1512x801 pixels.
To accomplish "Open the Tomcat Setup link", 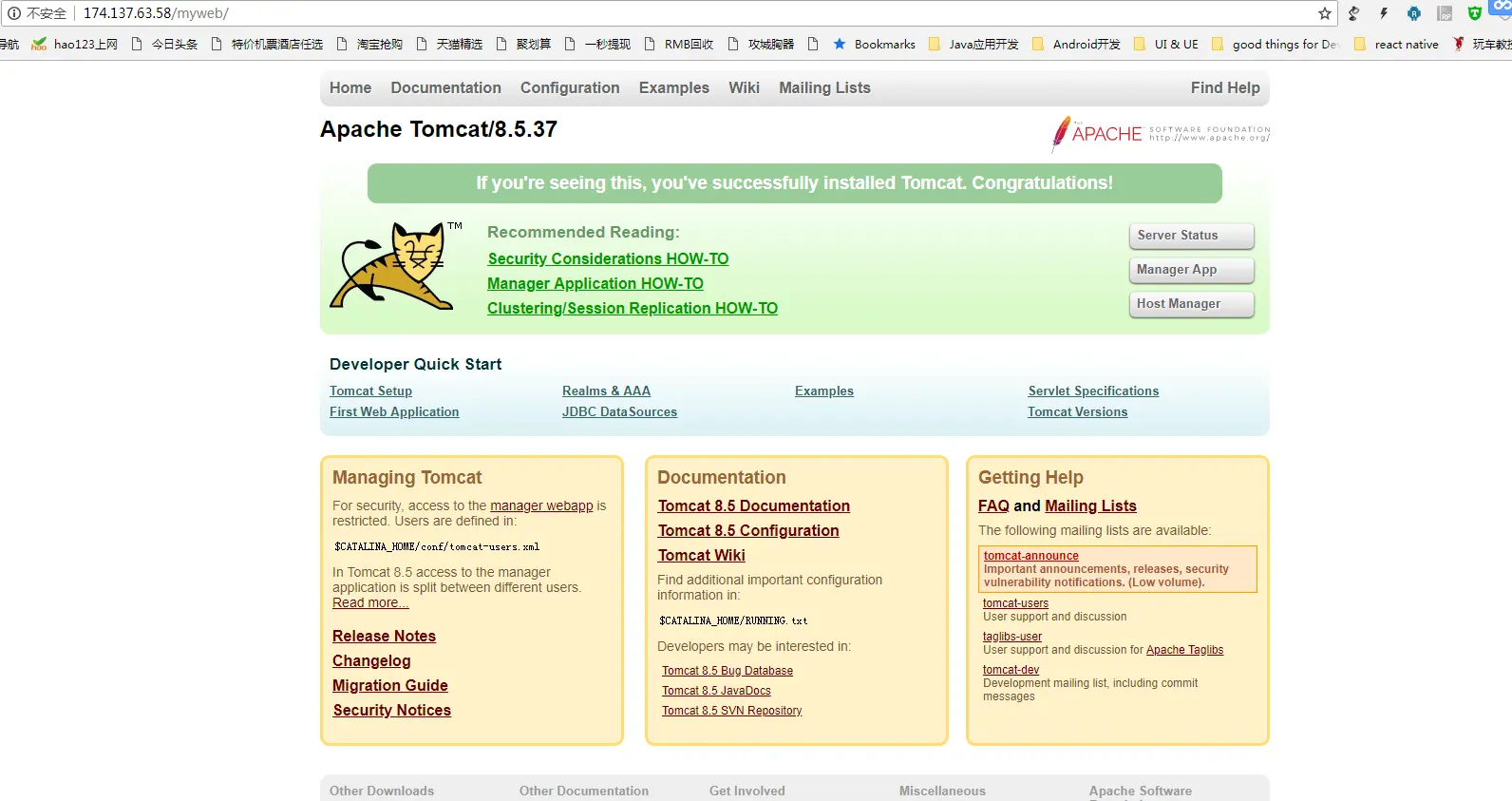I will (370, 391).
